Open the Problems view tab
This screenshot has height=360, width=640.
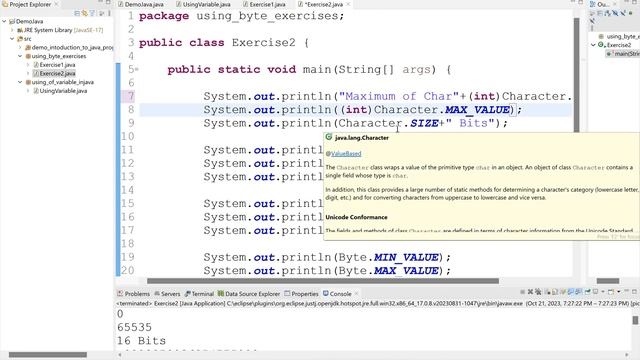click(x=133, y=293)
